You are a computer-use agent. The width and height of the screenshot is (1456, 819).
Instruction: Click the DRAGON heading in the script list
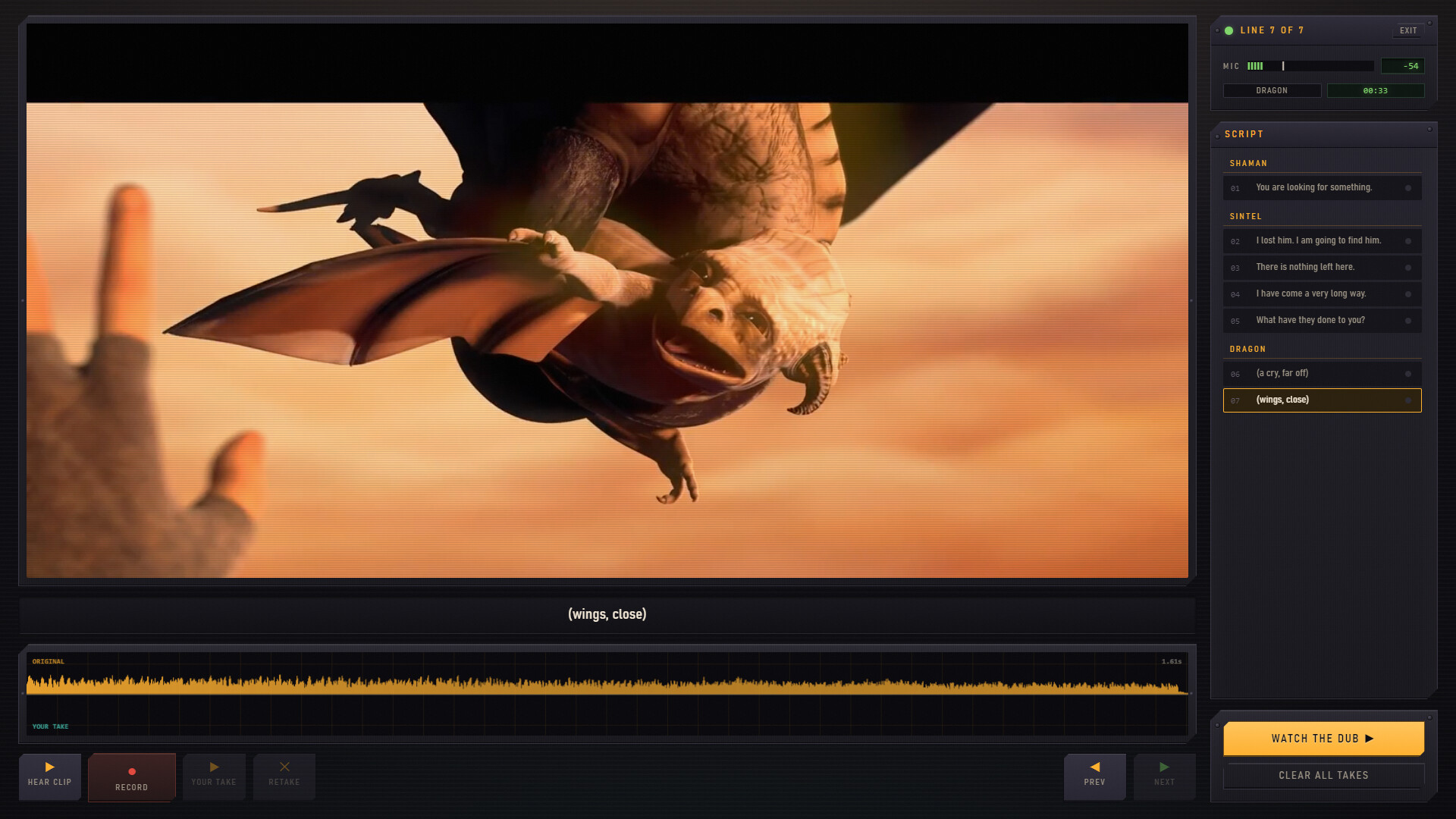pos(1247,349)
